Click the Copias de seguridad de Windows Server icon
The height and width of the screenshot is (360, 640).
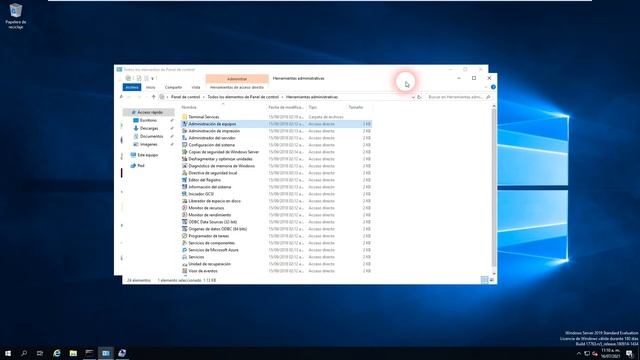(x=184, y=152)
